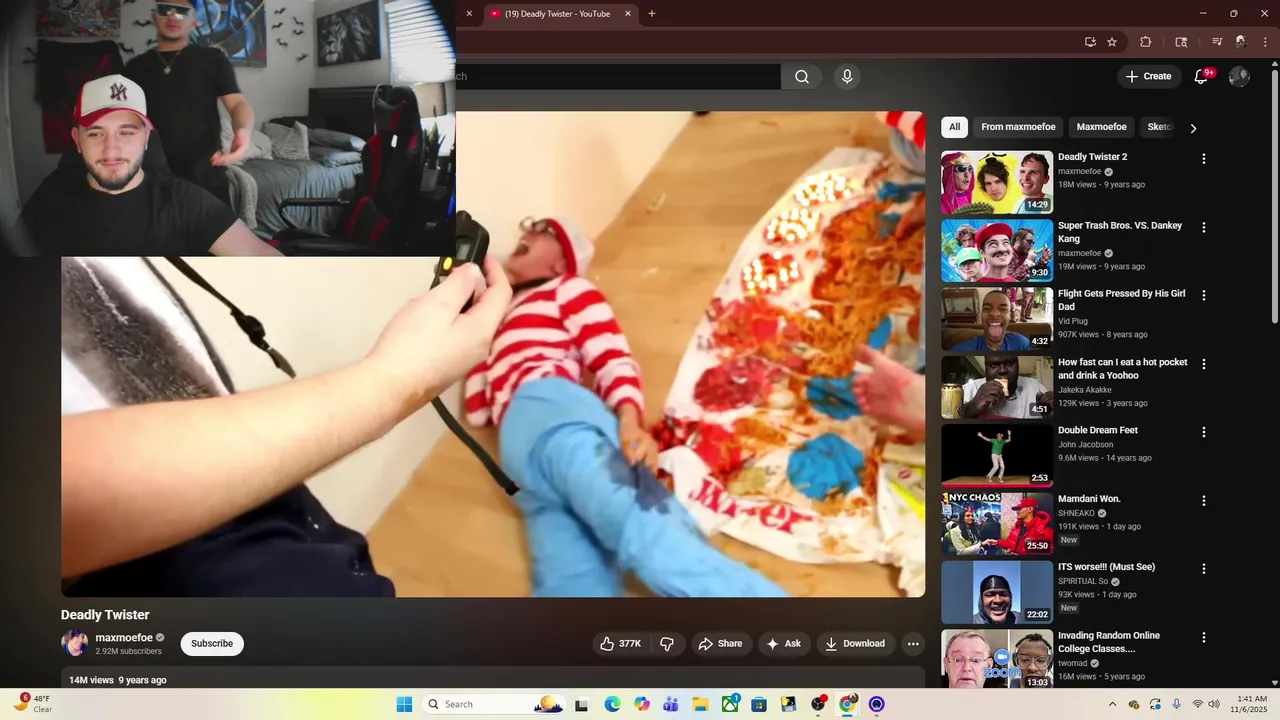The image size is (1280, 720).
Task: Open maxmoefoe channel name link
Action: click(124, 638)
